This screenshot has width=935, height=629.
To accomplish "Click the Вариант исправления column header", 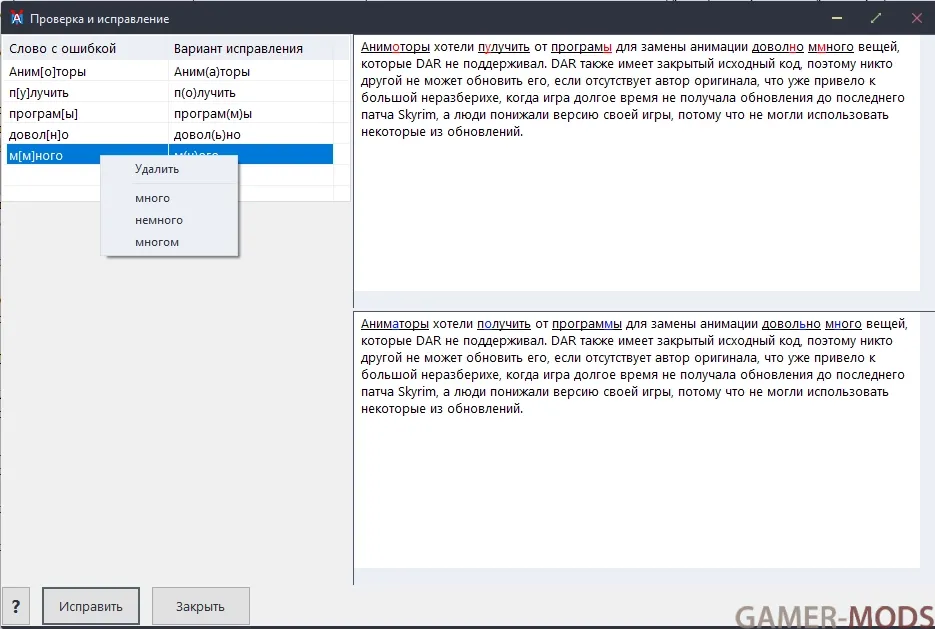I will click(238, 48).
